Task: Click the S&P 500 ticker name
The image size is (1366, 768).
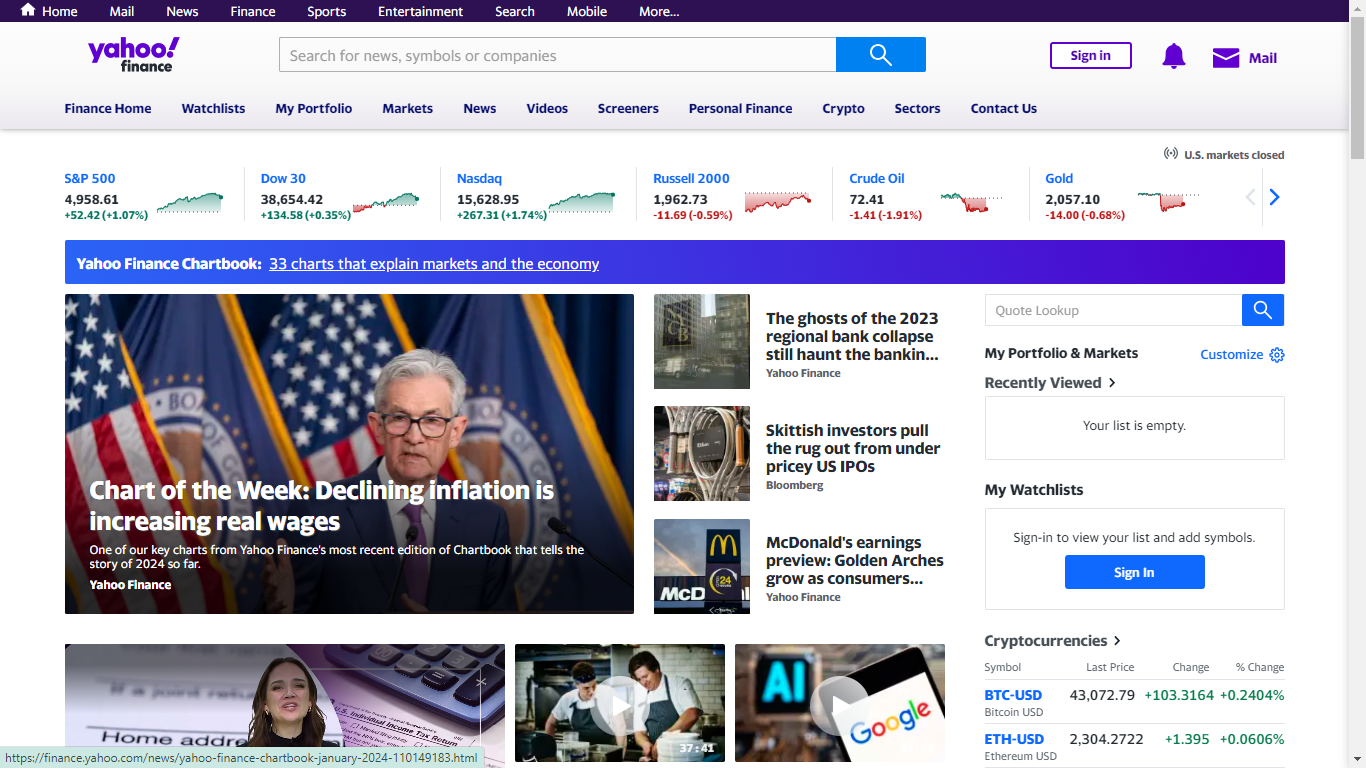Action: point(90,178)
